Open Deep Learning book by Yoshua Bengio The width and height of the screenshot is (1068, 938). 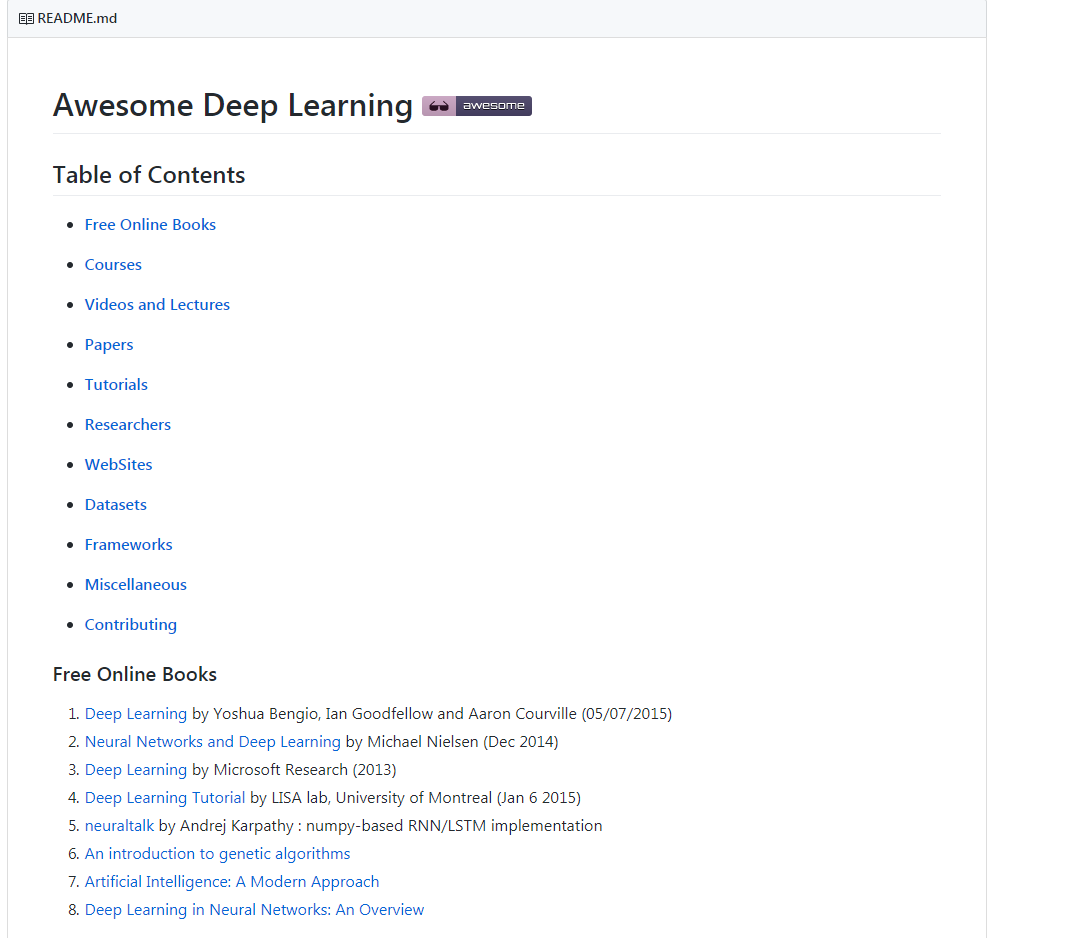point(136,714)
